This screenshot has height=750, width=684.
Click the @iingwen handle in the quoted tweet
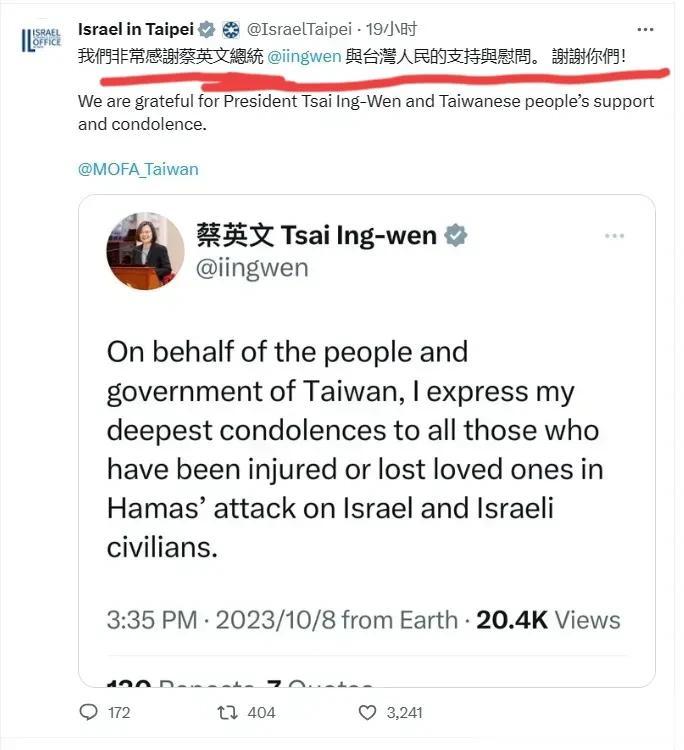click(252, 268)
